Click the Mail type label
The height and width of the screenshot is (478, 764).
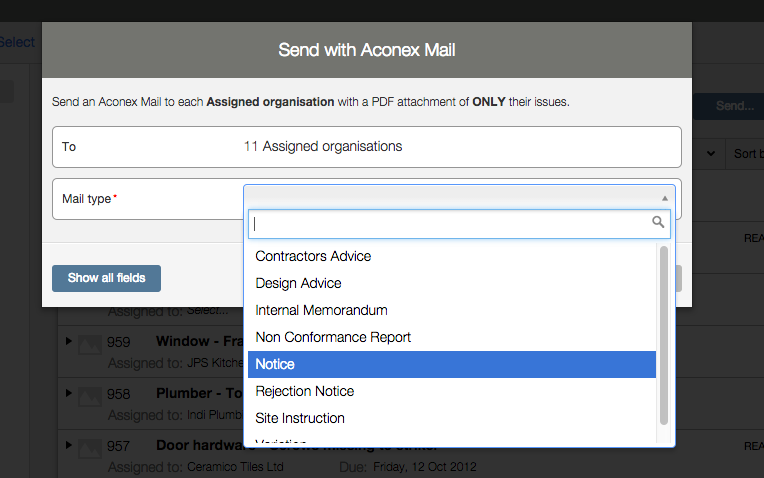pos(87,199)
